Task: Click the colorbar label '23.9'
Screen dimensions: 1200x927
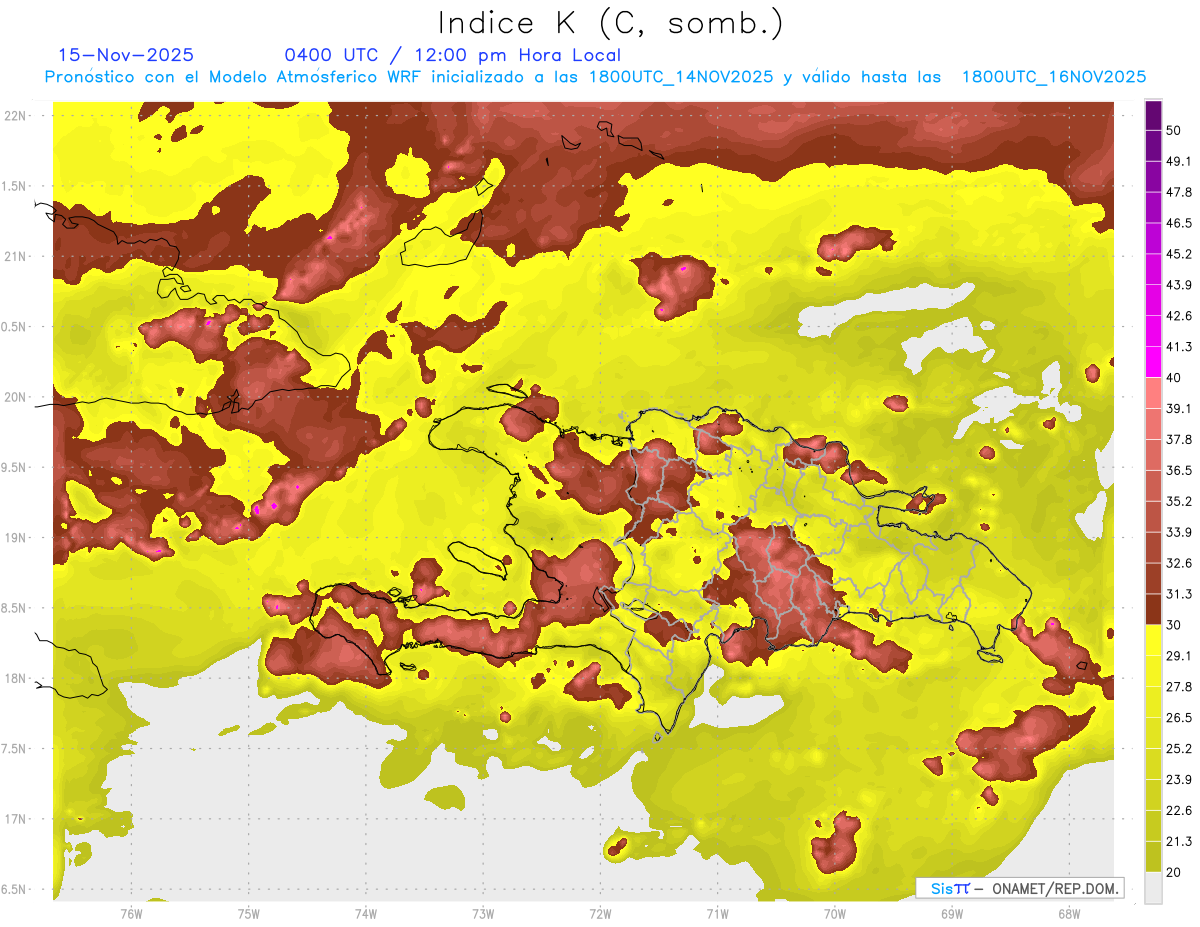Action: click(1179, 780)
